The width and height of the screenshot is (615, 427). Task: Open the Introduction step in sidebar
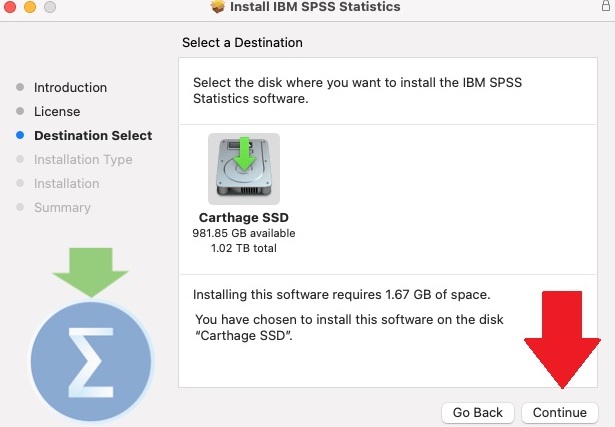click(x=70, y=87)
